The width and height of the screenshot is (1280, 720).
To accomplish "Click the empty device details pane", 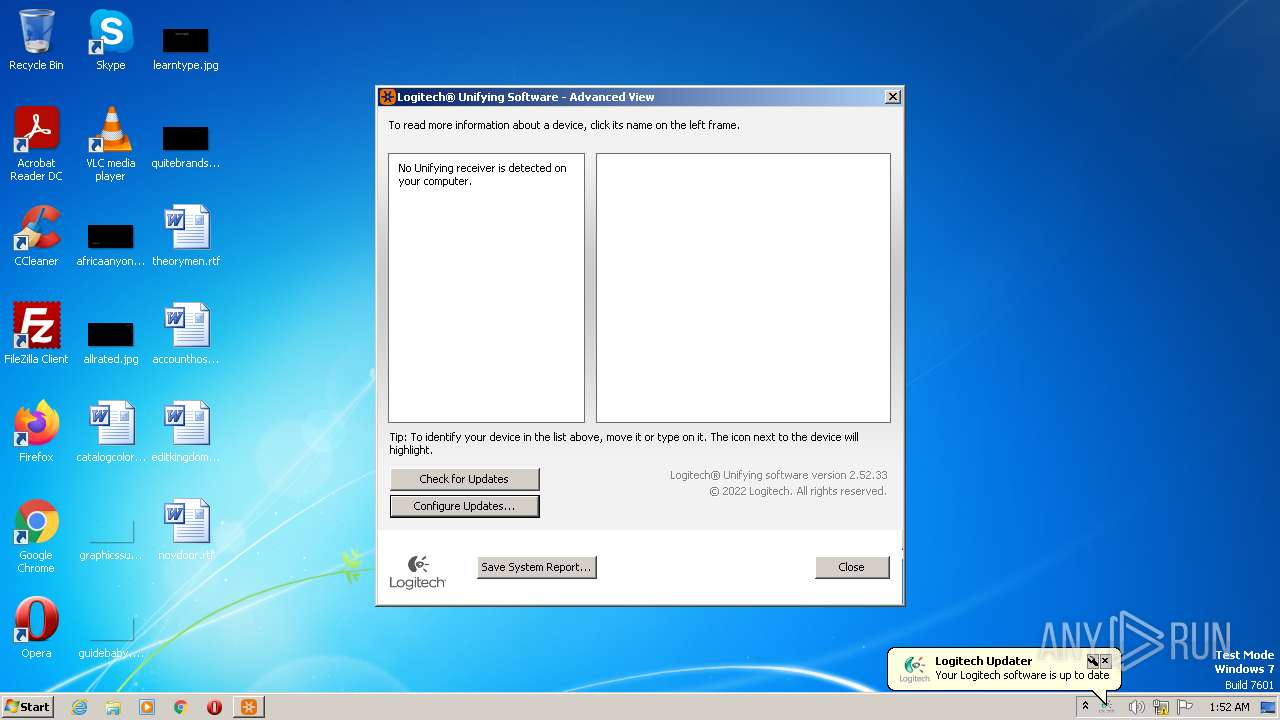I will pyautogui.click(x=743, y=288).
